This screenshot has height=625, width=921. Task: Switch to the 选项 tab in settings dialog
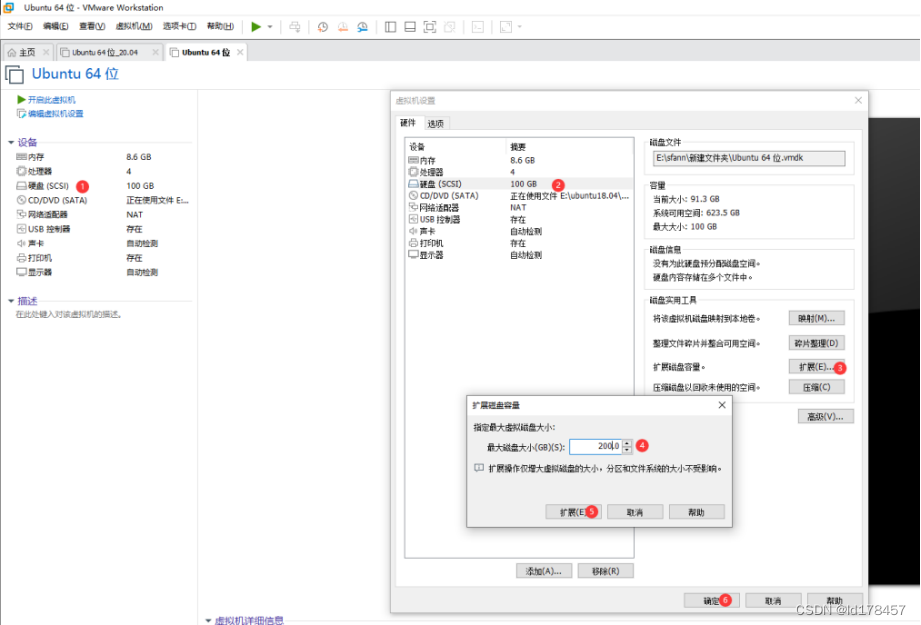[x=436, y=123]
